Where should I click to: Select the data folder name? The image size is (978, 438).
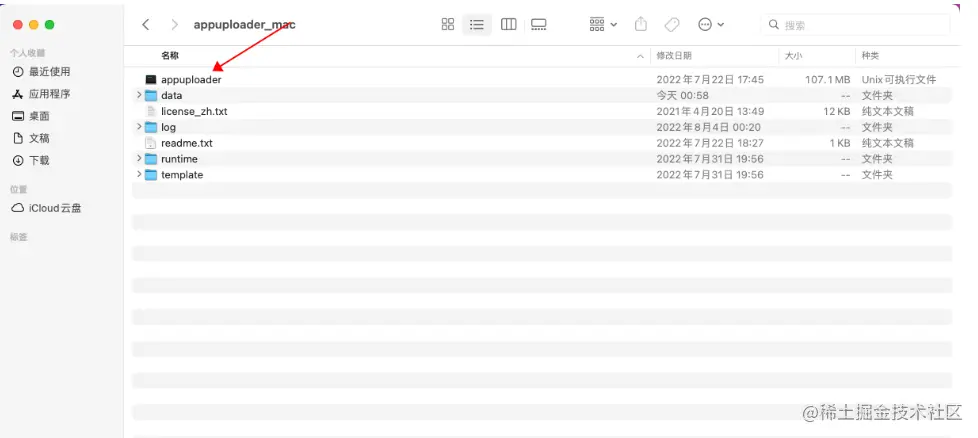point(172,95)
